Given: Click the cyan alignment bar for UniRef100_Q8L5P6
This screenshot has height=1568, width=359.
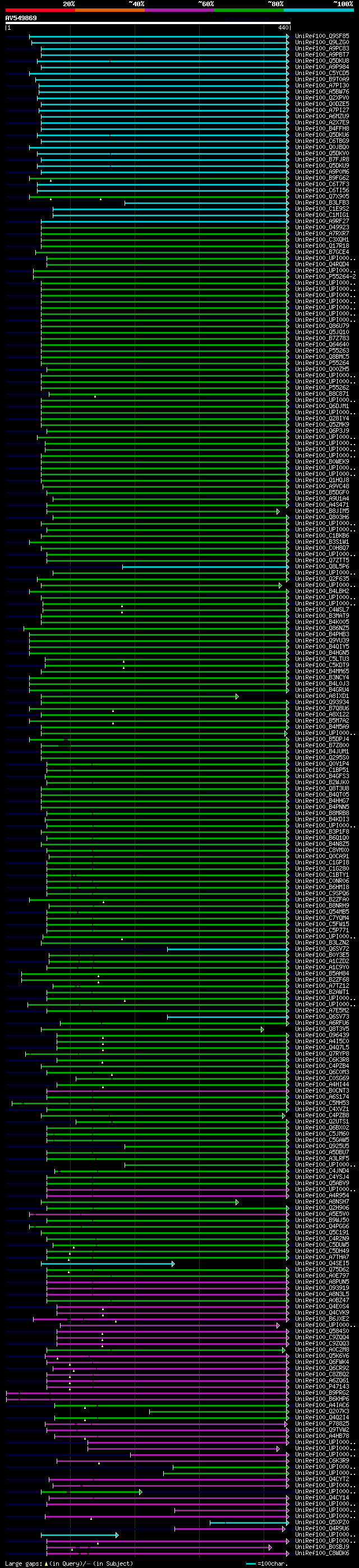Looking at the screenshot, I should [x=205, y=567].
